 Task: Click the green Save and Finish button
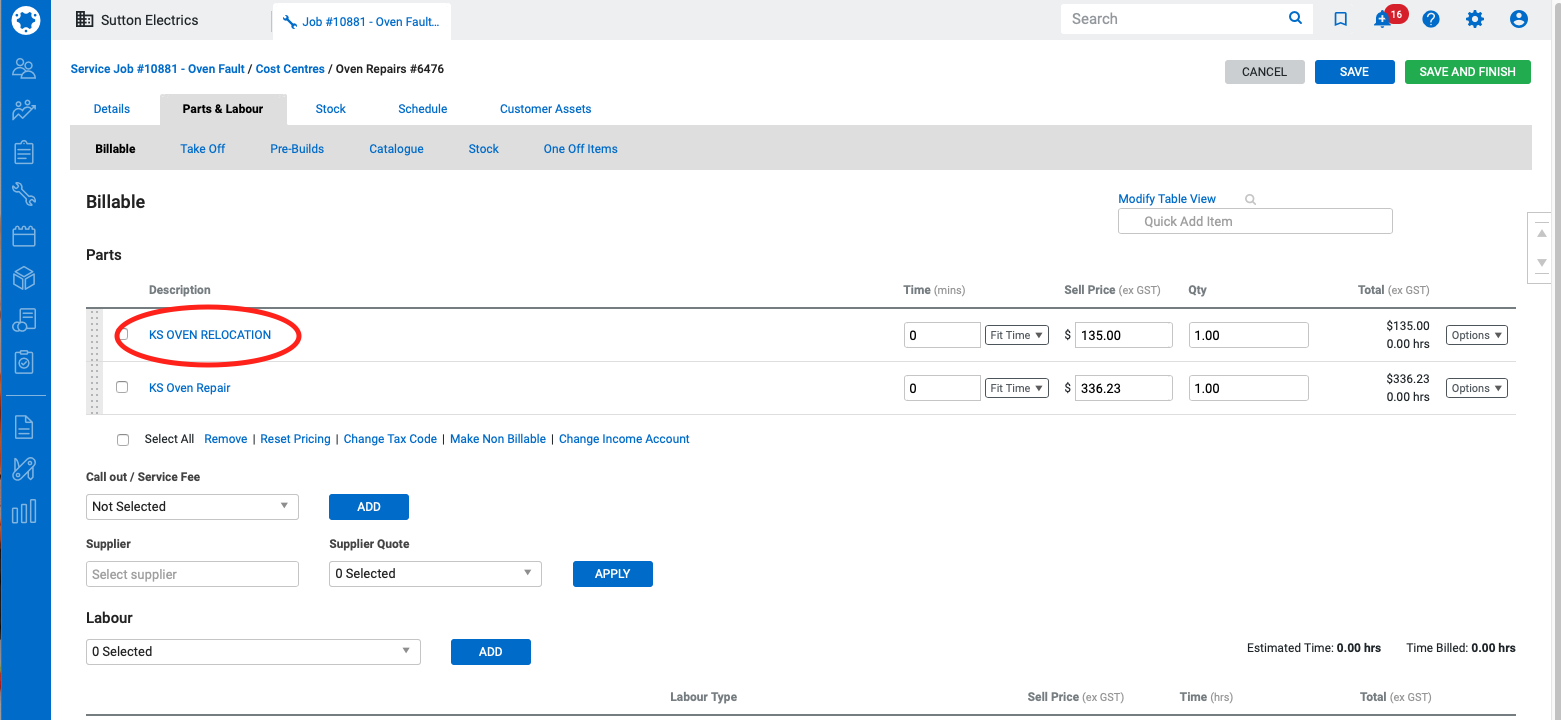tap(1467, 72)
